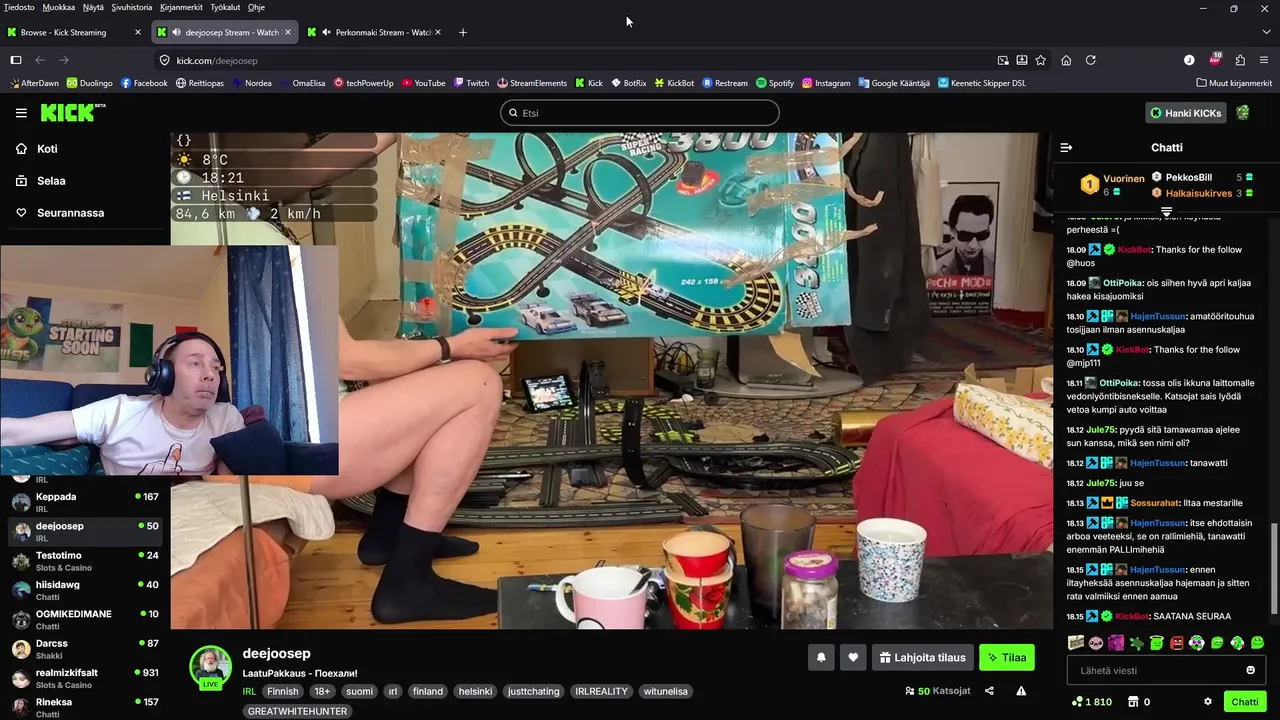Open the user avatar menu
This screenshot has height=720, width=1280.
[x=1243, y=113]
